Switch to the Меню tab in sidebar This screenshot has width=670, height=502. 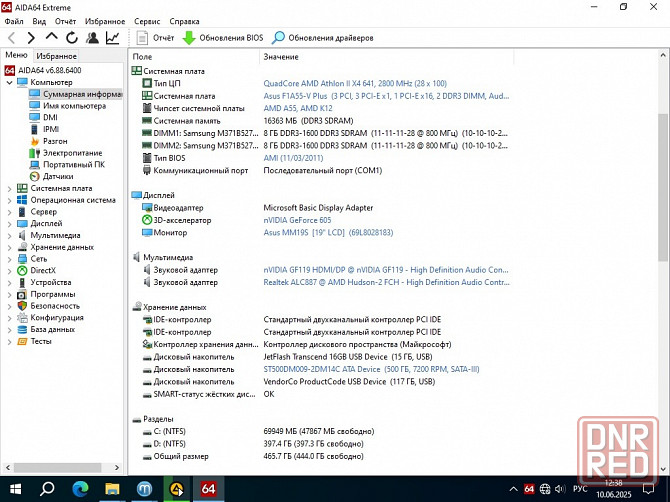(16, 55)
